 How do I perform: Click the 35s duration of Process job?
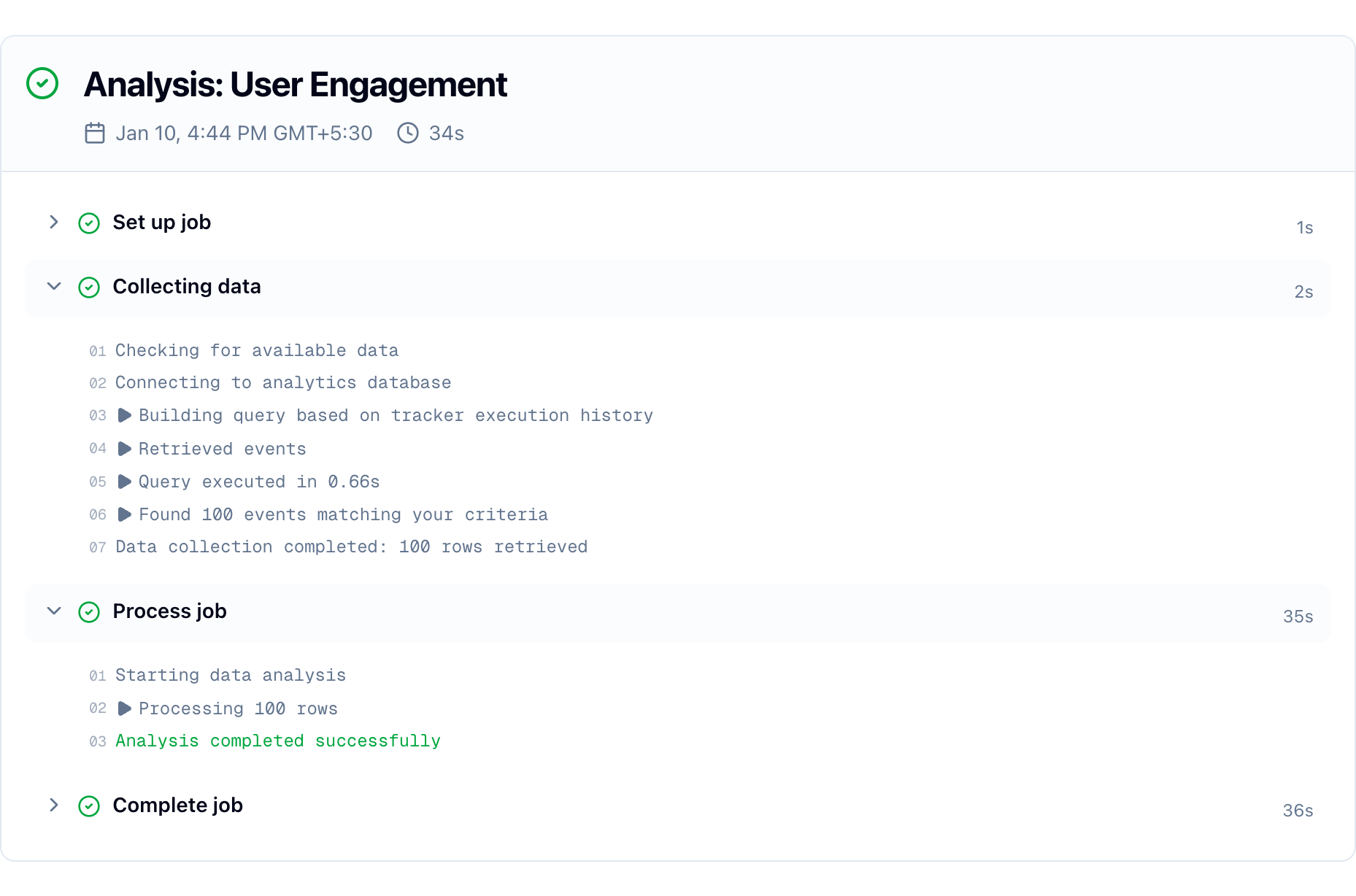click(1298, 617)
